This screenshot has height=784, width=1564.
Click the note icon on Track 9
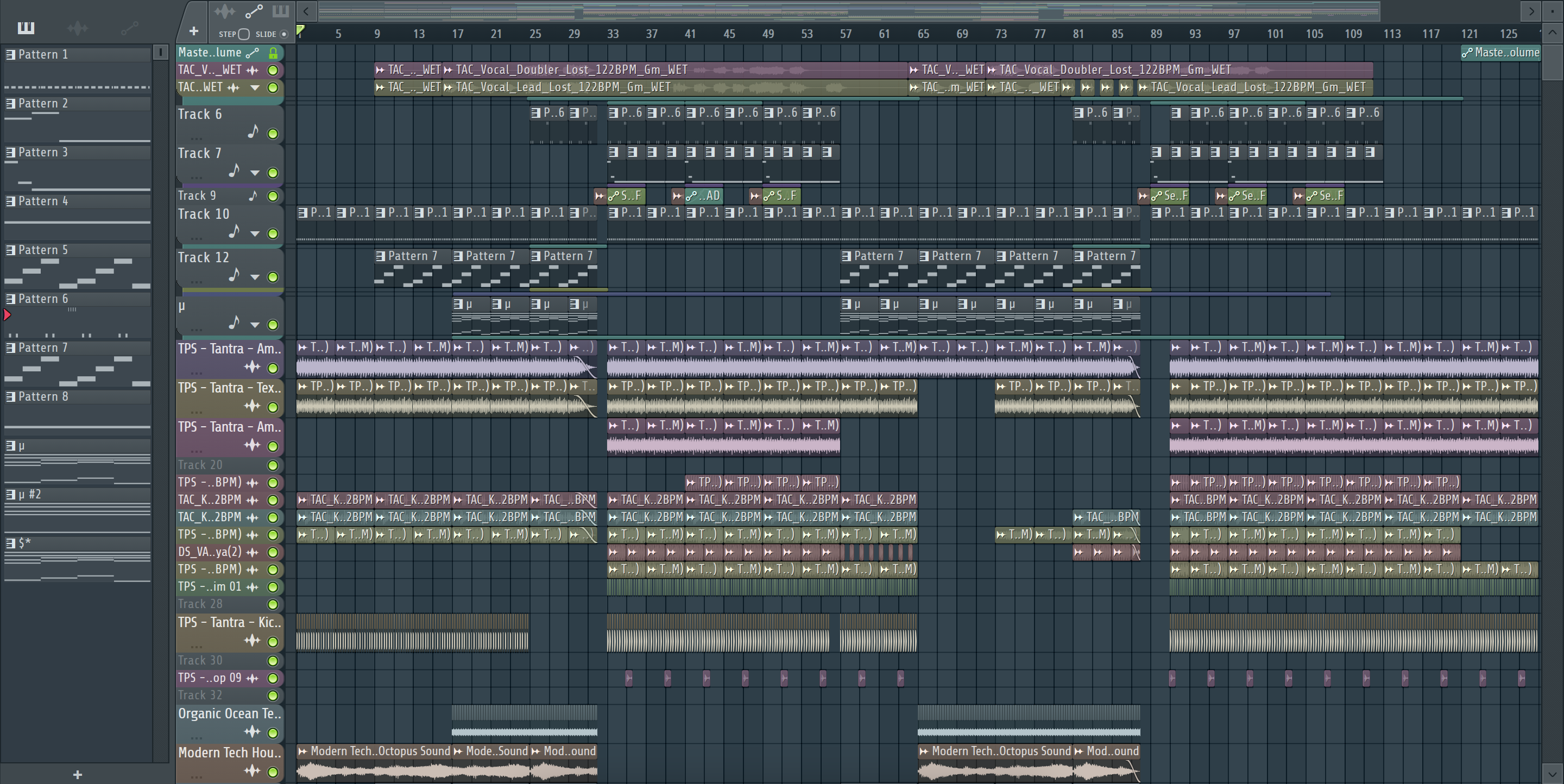coord(253,195)
